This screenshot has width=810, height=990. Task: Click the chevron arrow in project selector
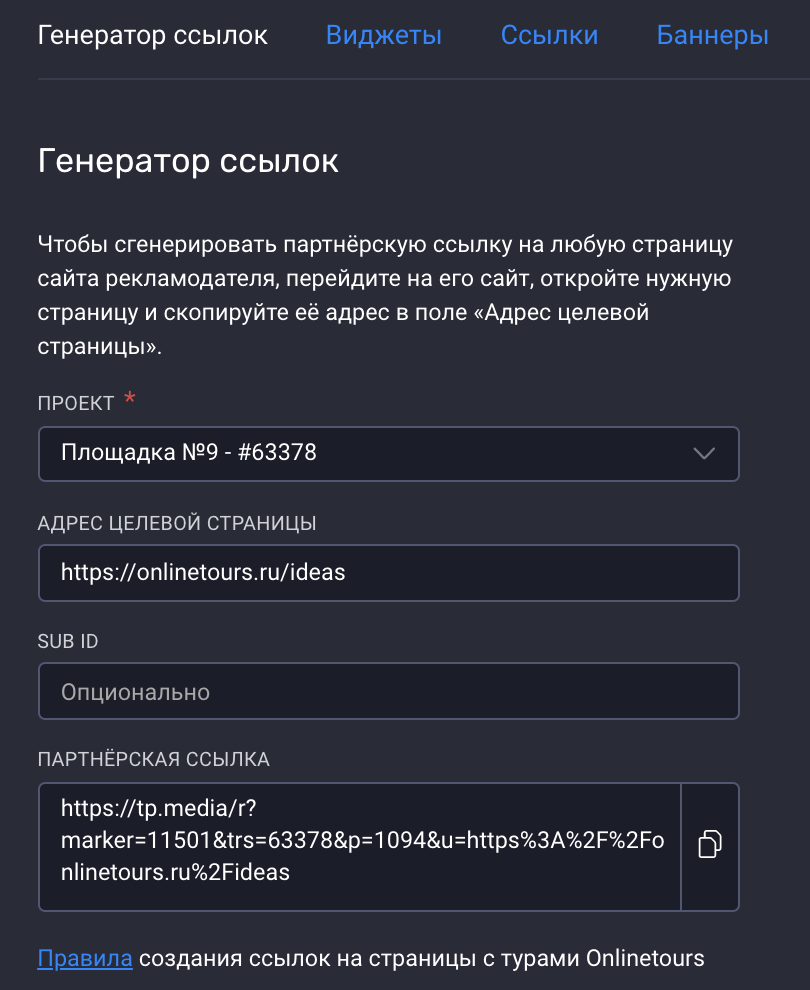704,453
